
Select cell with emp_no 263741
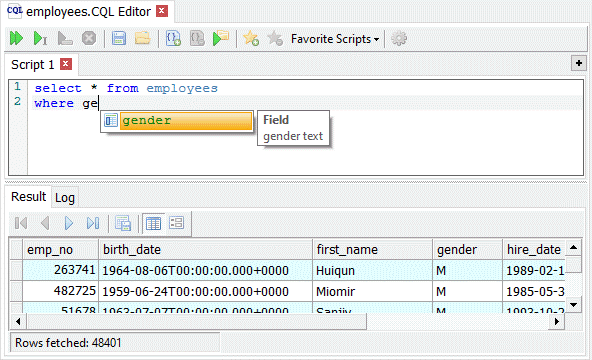tap(60, 270)
